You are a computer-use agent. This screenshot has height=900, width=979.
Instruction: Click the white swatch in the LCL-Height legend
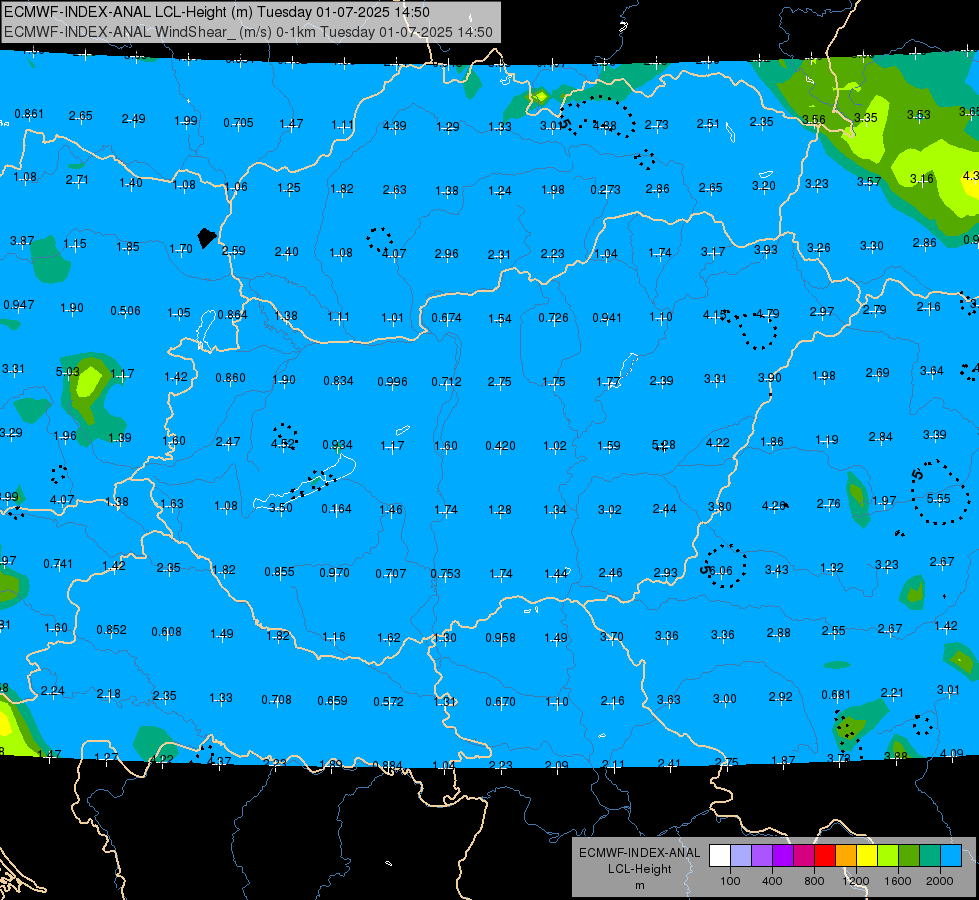click(720, 855)
